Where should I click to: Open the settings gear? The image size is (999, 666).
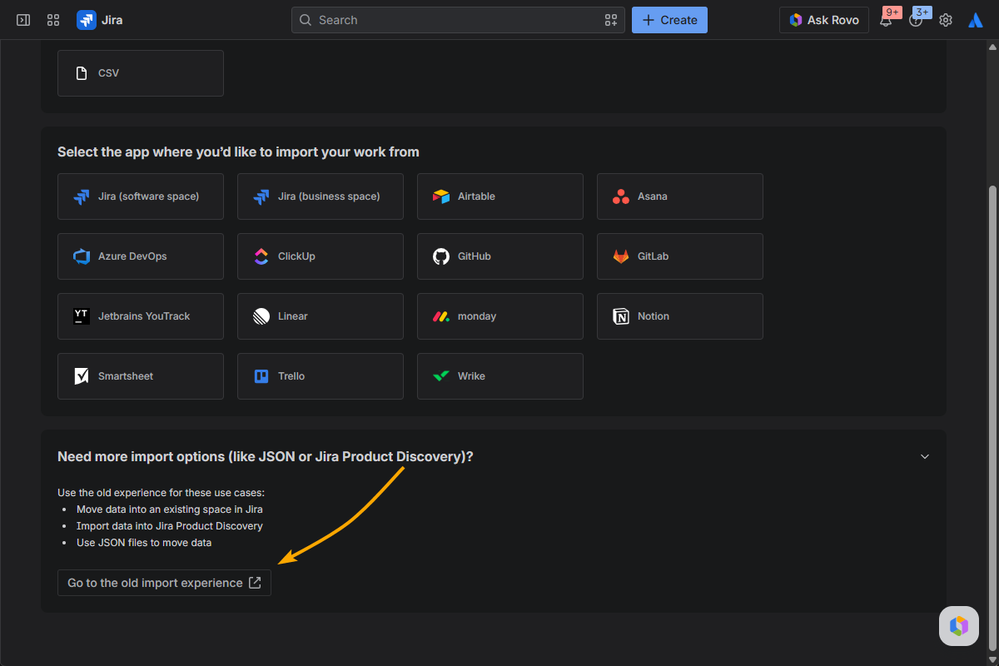pyautogui.click(x=945, y=20)
